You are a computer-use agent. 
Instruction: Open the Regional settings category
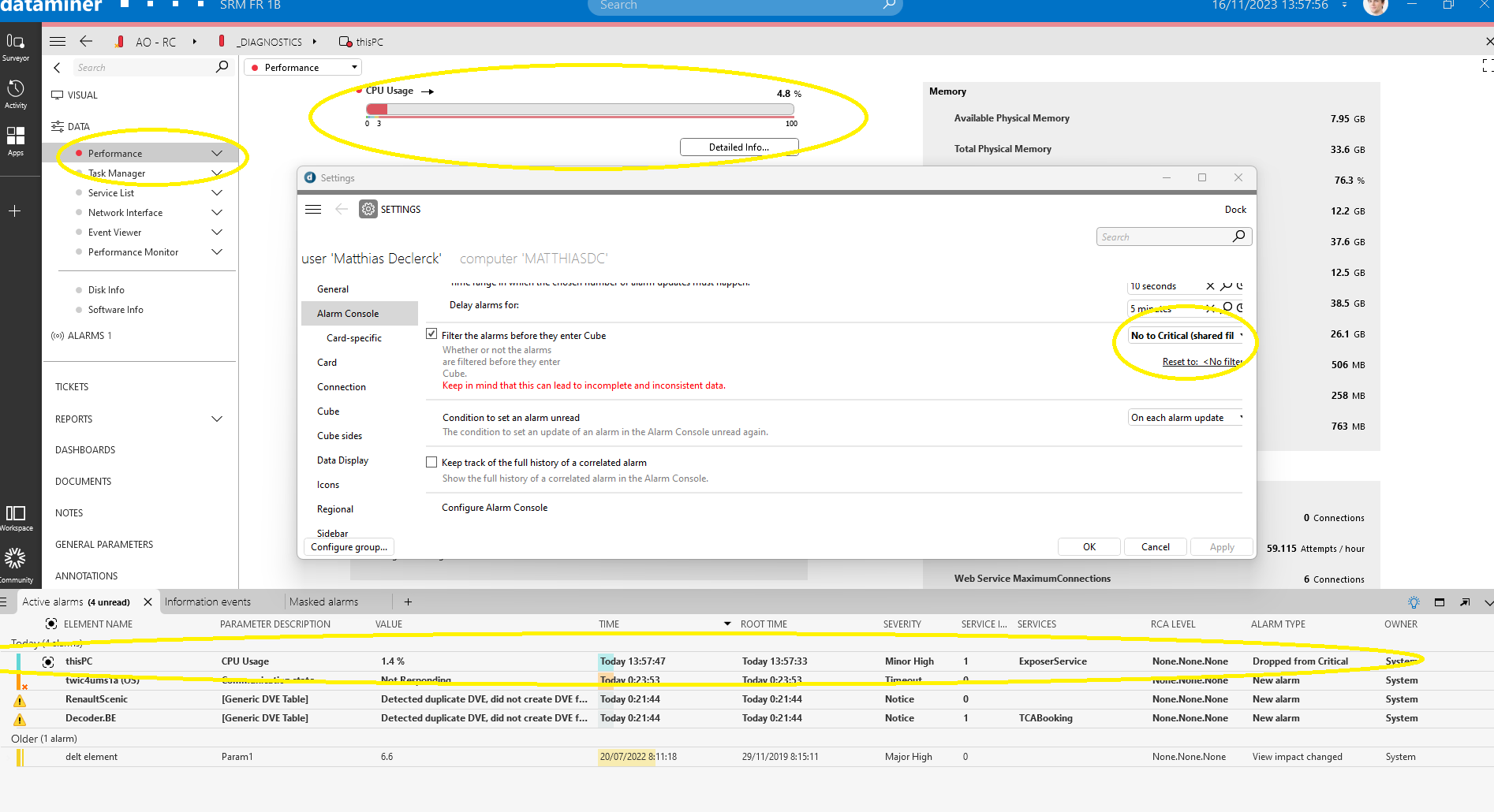[x=335, y=508]
